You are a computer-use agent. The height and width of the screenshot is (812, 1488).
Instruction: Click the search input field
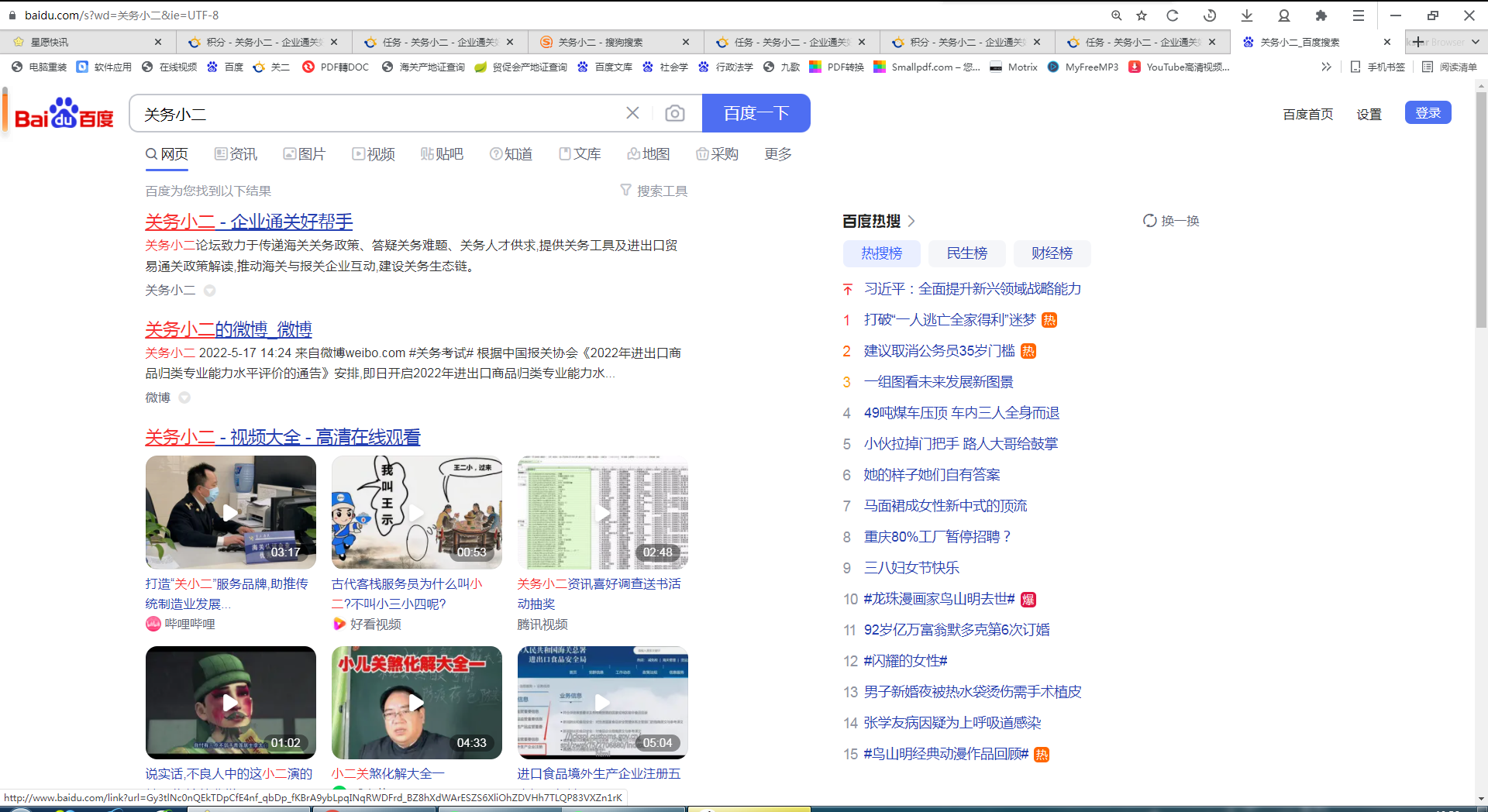click(x=380, y=113)
